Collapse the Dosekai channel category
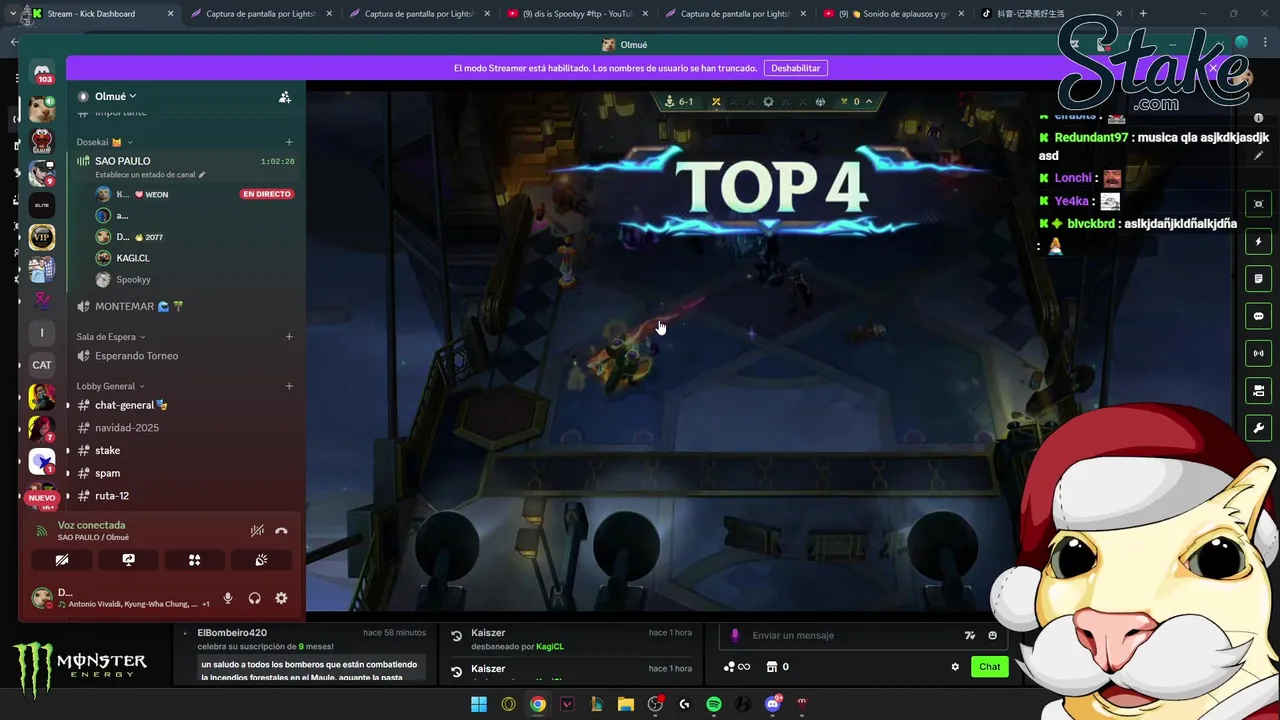1280x720 pixels. click(104, 142)
